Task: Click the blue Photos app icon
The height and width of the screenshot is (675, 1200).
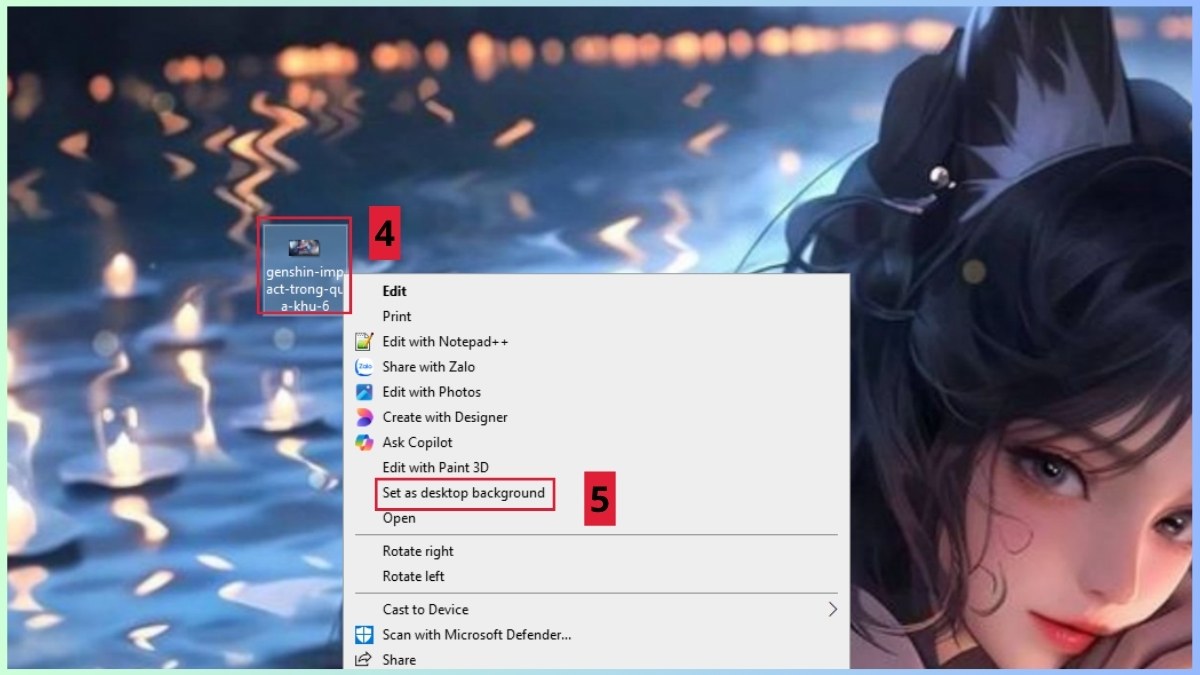Action: click(364, 392)
